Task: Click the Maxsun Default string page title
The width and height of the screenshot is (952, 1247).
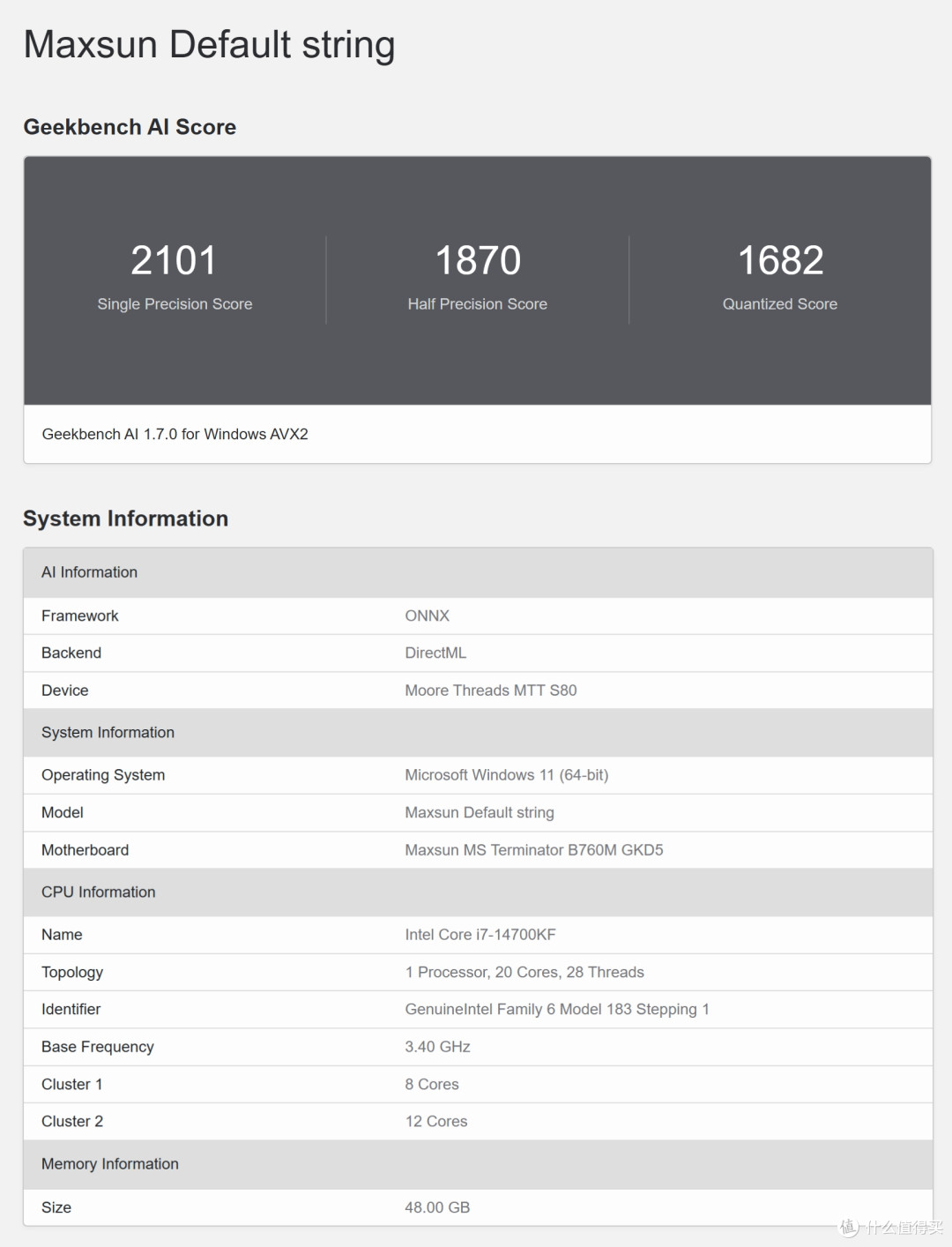Action: coord(209,45)
